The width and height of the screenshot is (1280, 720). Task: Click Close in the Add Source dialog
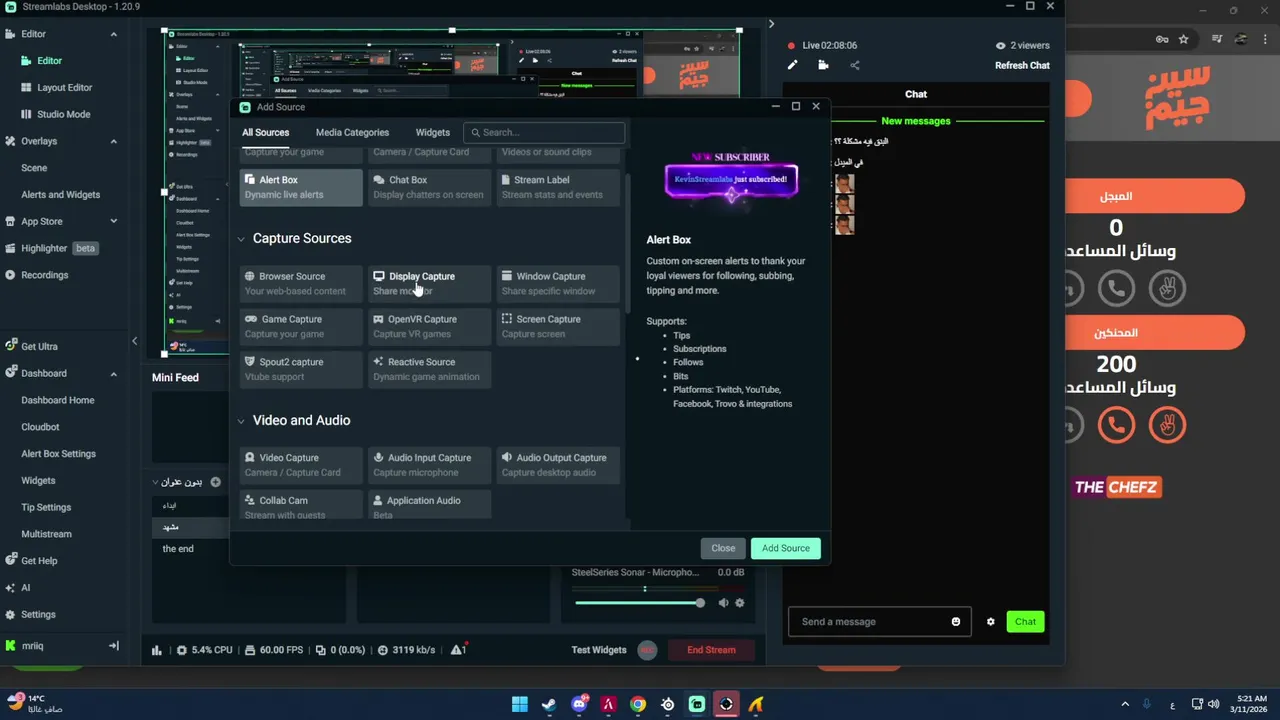coord(723,548)
